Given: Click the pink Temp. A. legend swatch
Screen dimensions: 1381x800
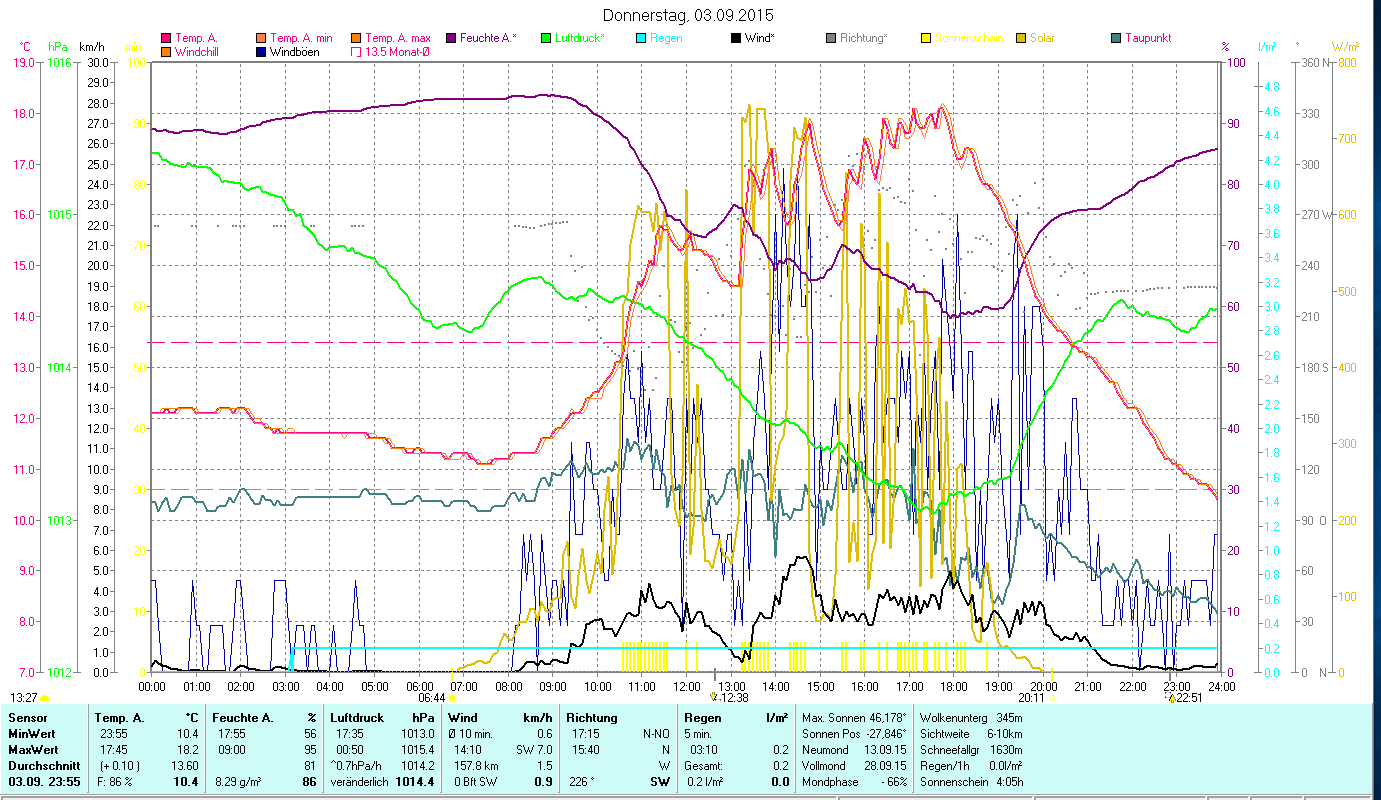Looking at the screenshot, I should [x=166, y=38].
